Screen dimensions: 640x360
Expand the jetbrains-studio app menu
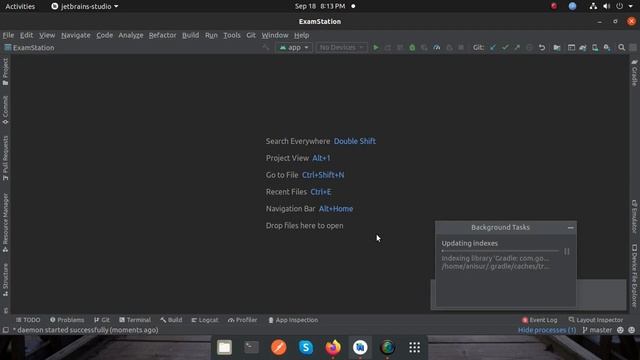pos(85,6)
